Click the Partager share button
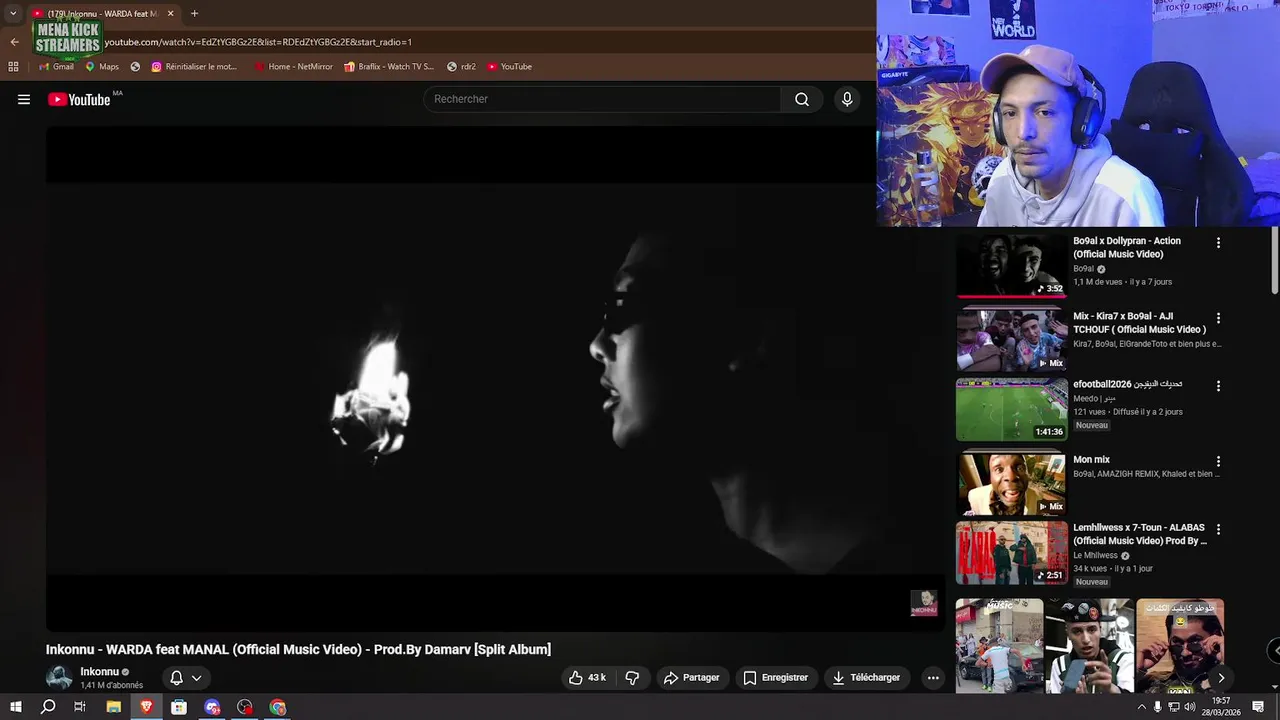The height and width of the screenshot is (720, 1280). [692, 677]
